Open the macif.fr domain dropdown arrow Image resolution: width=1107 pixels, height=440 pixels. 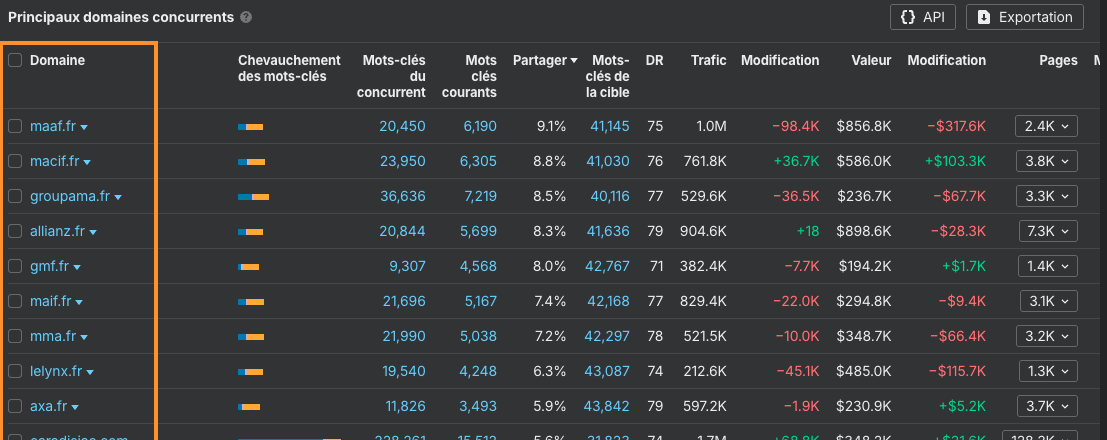(88, 162)
